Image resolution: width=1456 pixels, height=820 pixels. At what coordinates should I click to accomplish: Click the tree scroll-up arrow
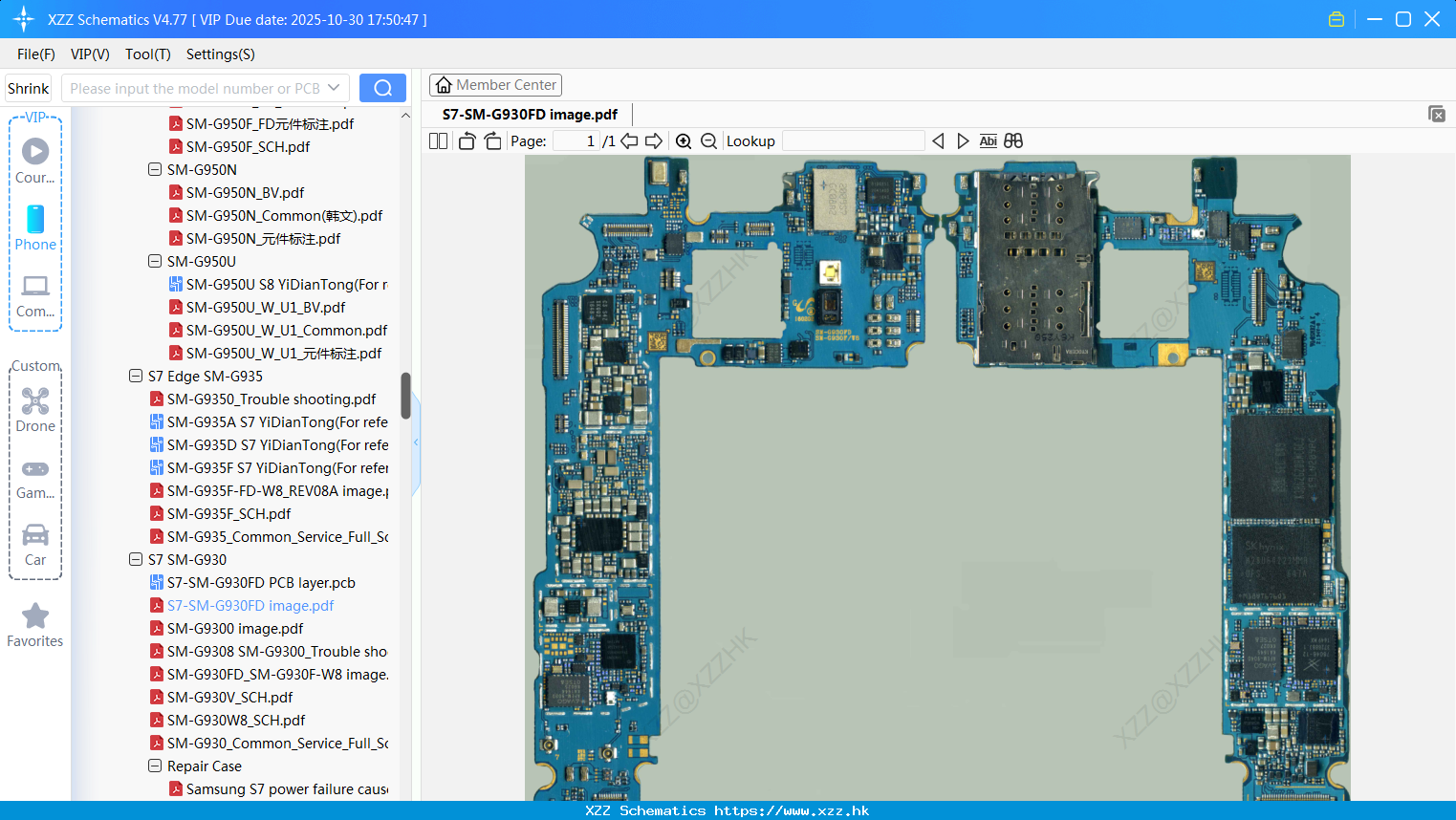pyautogui.click(x=405, y=116)
